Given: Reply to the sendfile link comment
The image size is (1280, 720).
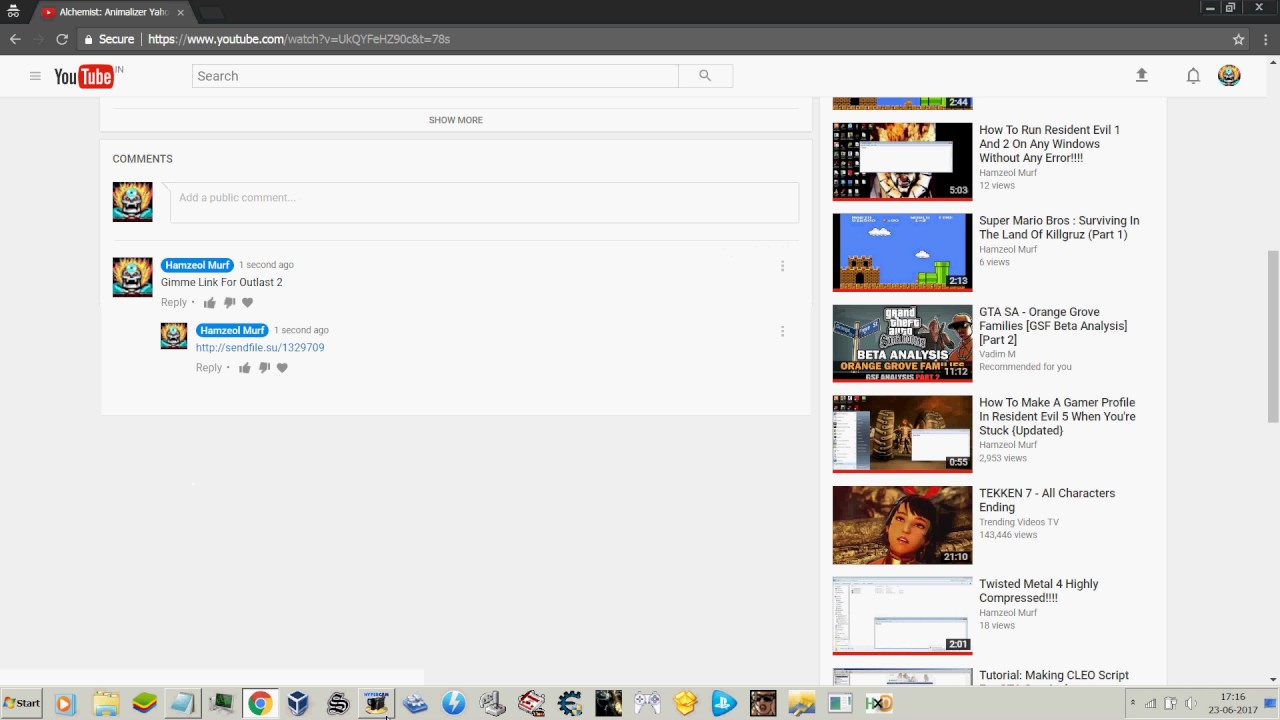Looking at the screenshot, I should [209, 367].
